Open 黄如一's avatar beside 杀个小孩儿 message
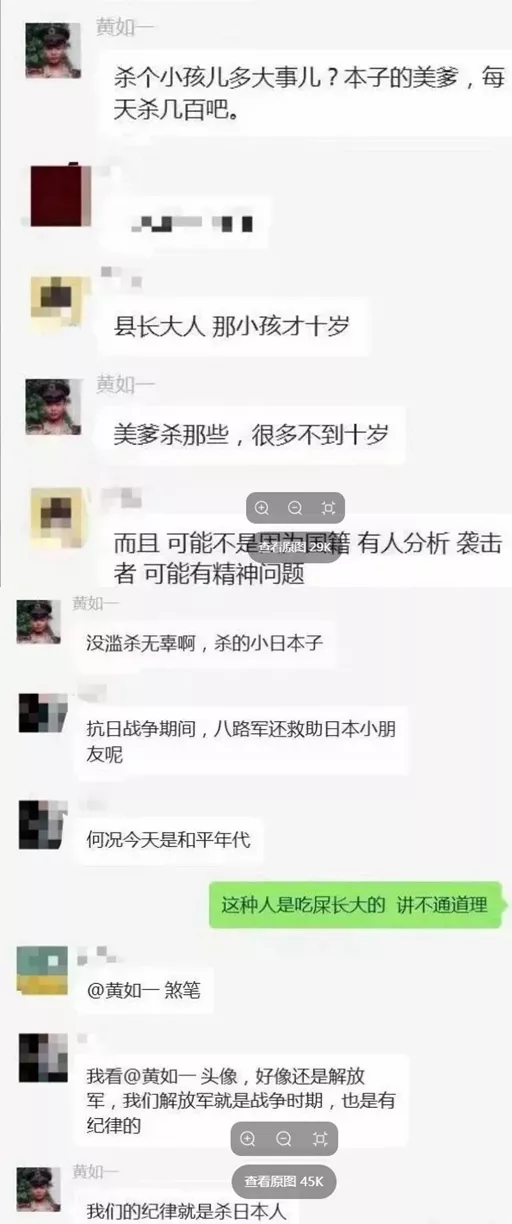The image size is (512, 1224). point(53,51)
